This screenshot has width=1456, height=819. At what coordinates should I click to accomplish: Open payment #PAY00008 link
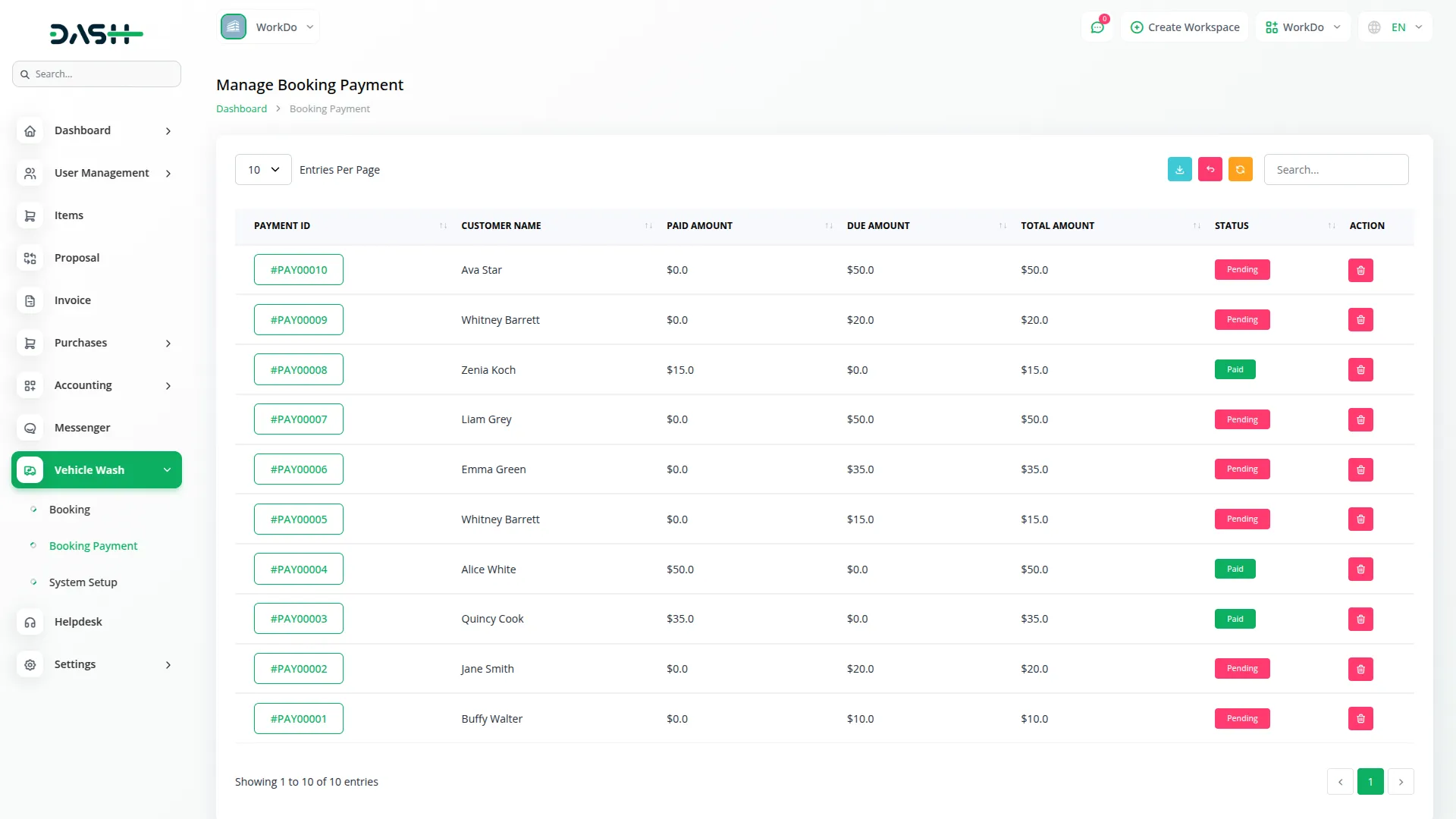coord(299,370)
